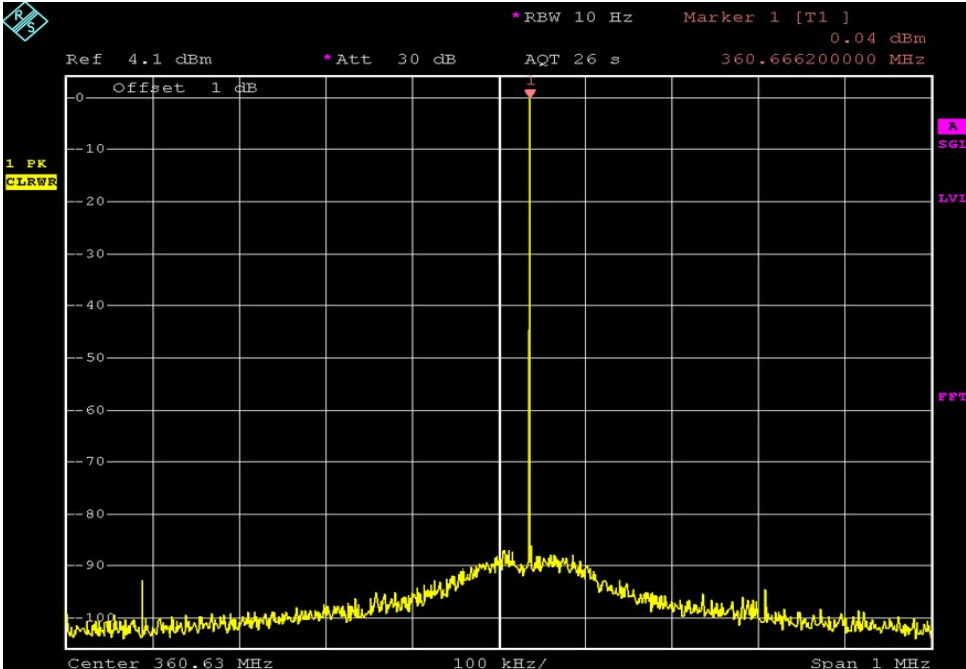The width and height of the screenshot is (966, 669).
Task: Select the red Marker 1 triangle
Action: point(530,92)
